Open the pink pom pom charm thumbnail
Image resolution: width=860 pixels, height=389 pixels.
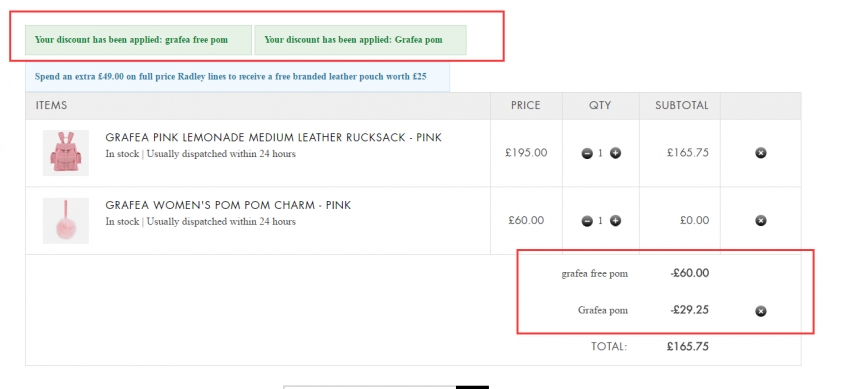(66, 221)
